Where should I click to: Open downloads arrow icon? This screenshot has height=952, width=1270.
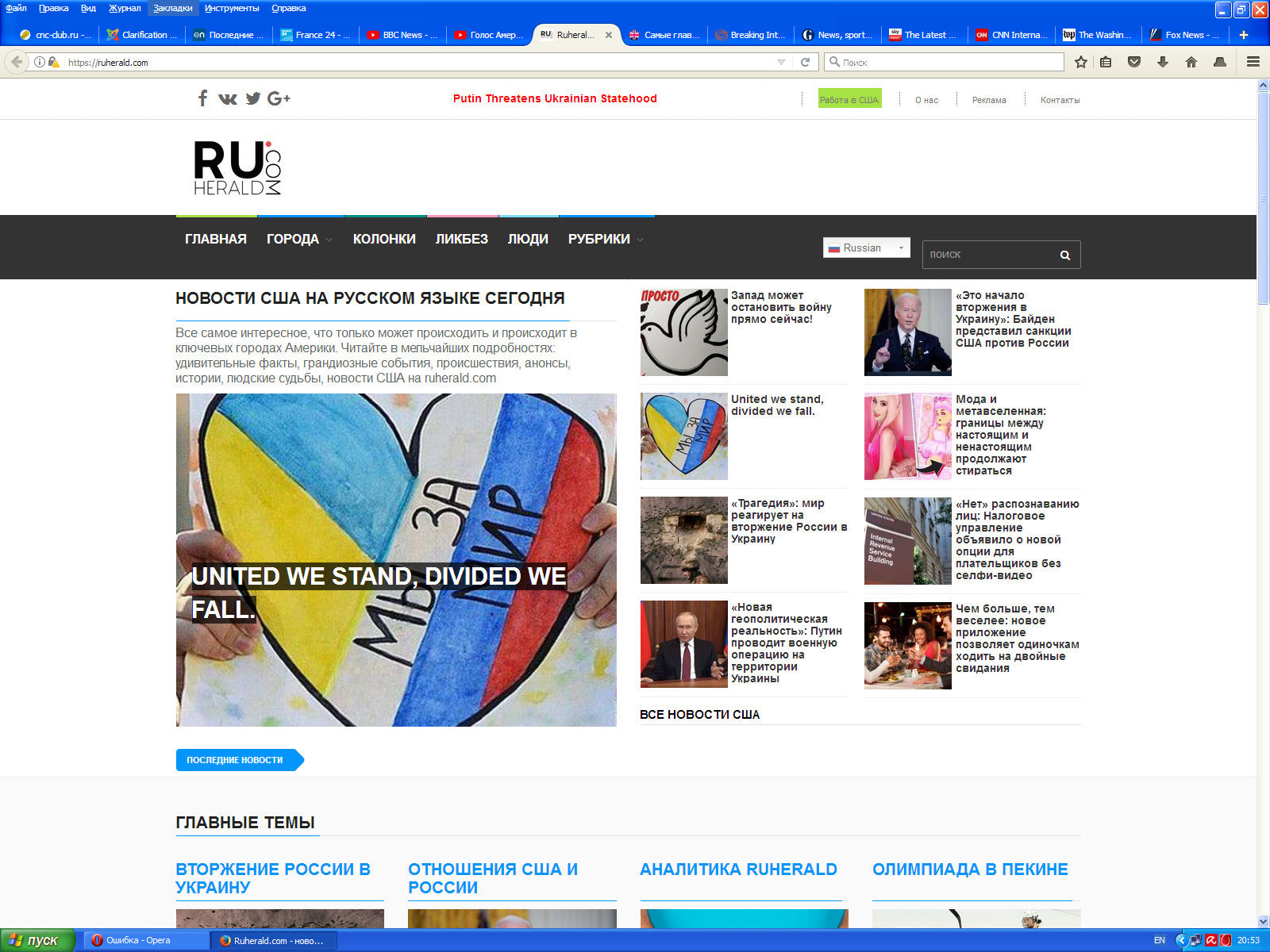(1163, 62)
